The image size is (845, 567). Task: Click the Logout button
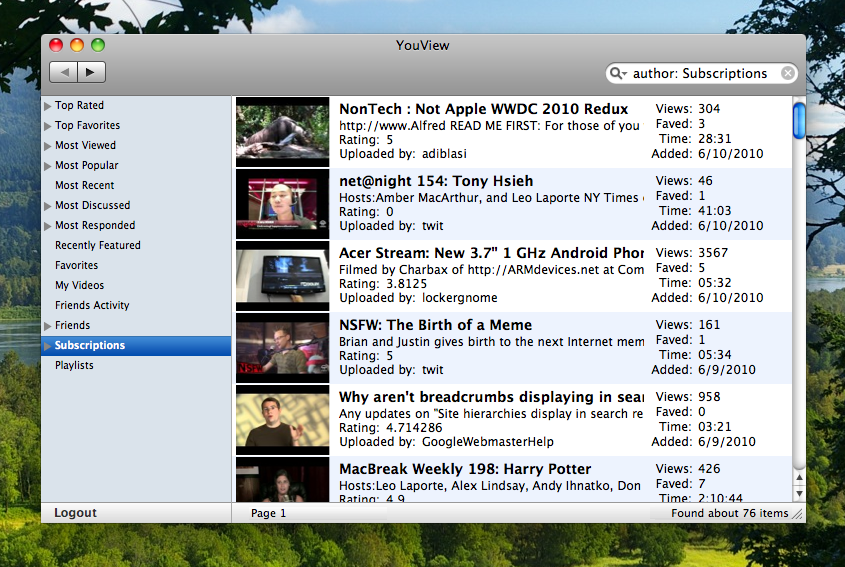(x=75, y=513)
